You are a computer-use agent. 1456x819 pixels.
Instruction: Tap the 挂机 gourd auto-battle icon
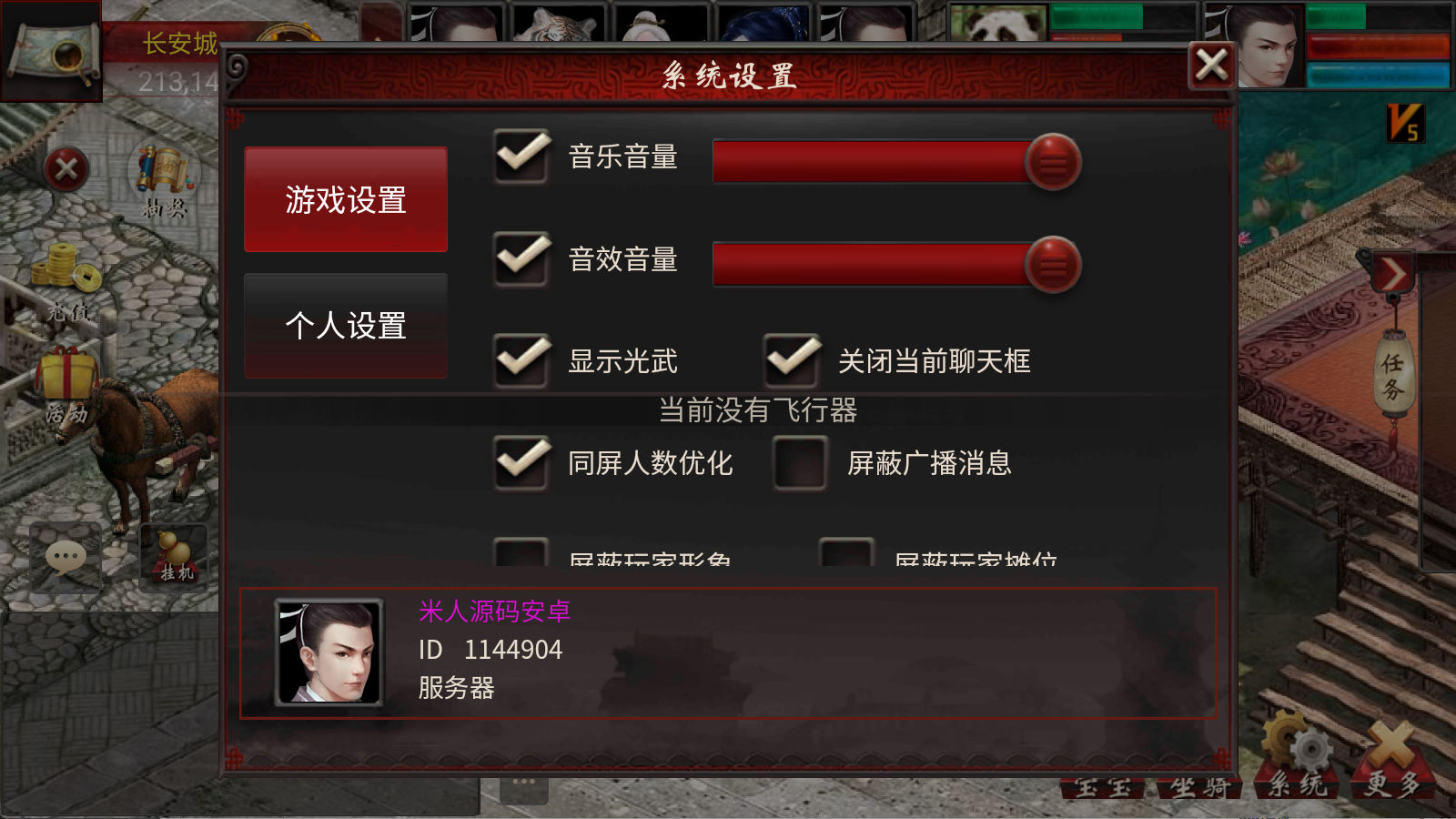coord(175,553)
